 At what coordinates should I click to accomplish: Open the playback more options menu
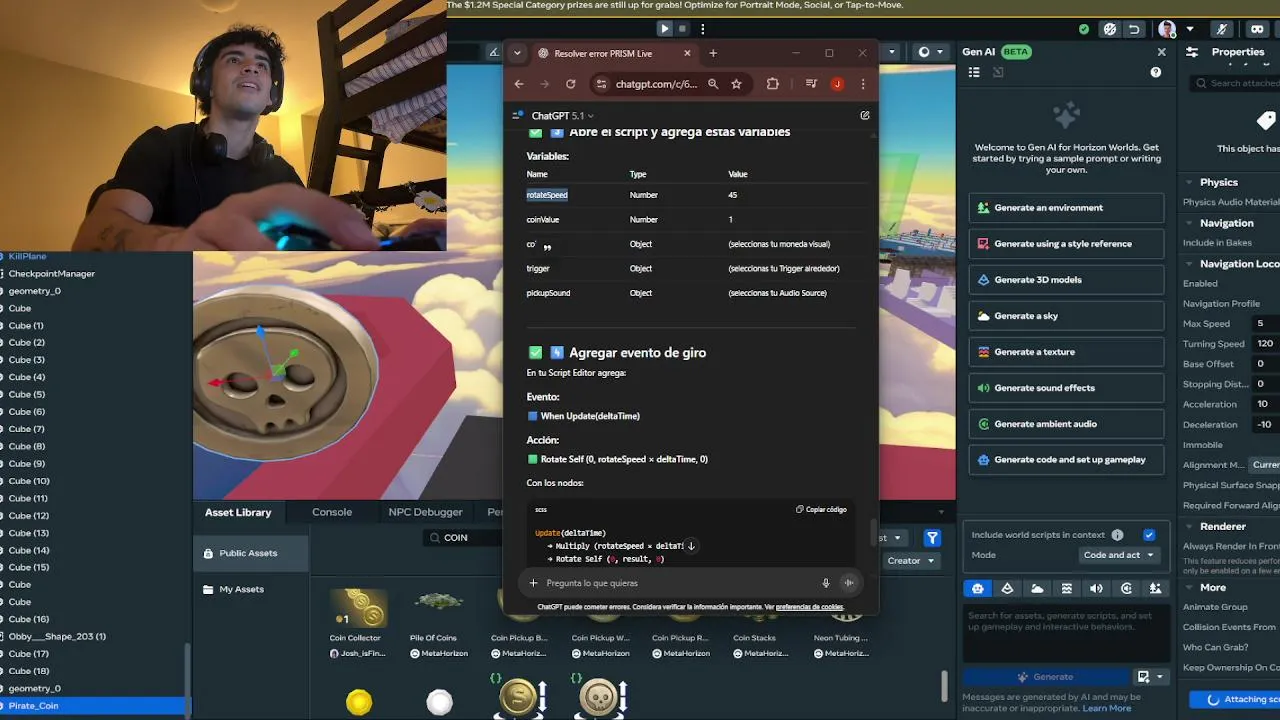pyautogui.click(x=703, y=29)
